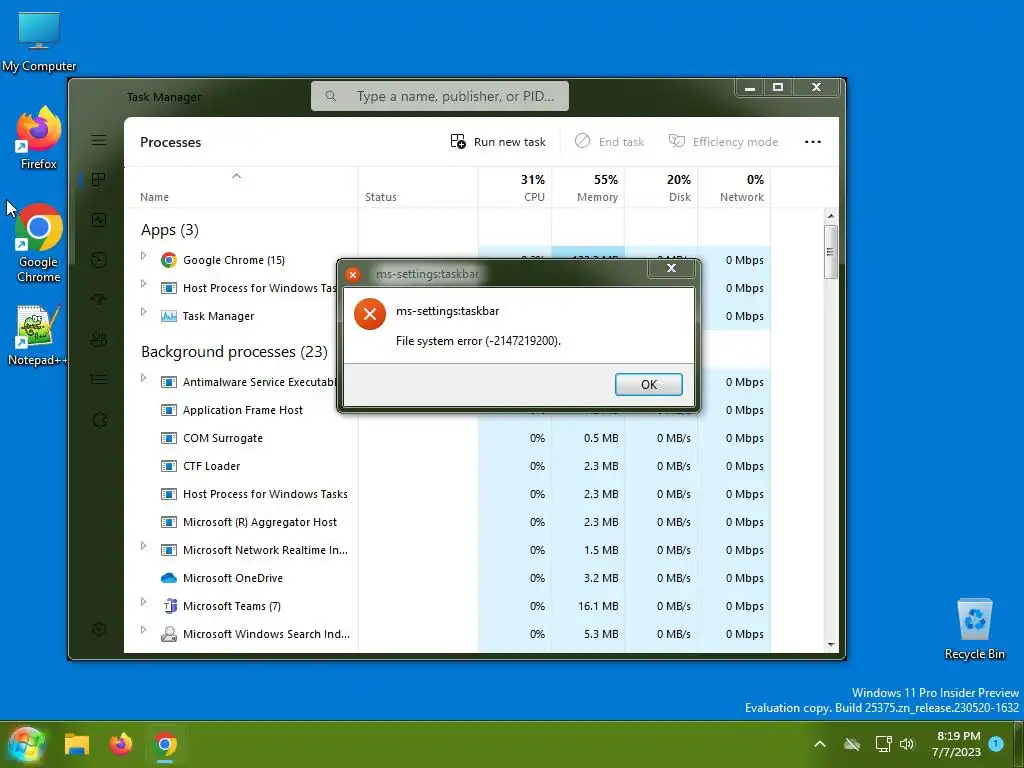Expand Host Process for Windows Tasks under Apps
Screen dimensions: 1024x768
pyautogui.click(x=144, y=285)
